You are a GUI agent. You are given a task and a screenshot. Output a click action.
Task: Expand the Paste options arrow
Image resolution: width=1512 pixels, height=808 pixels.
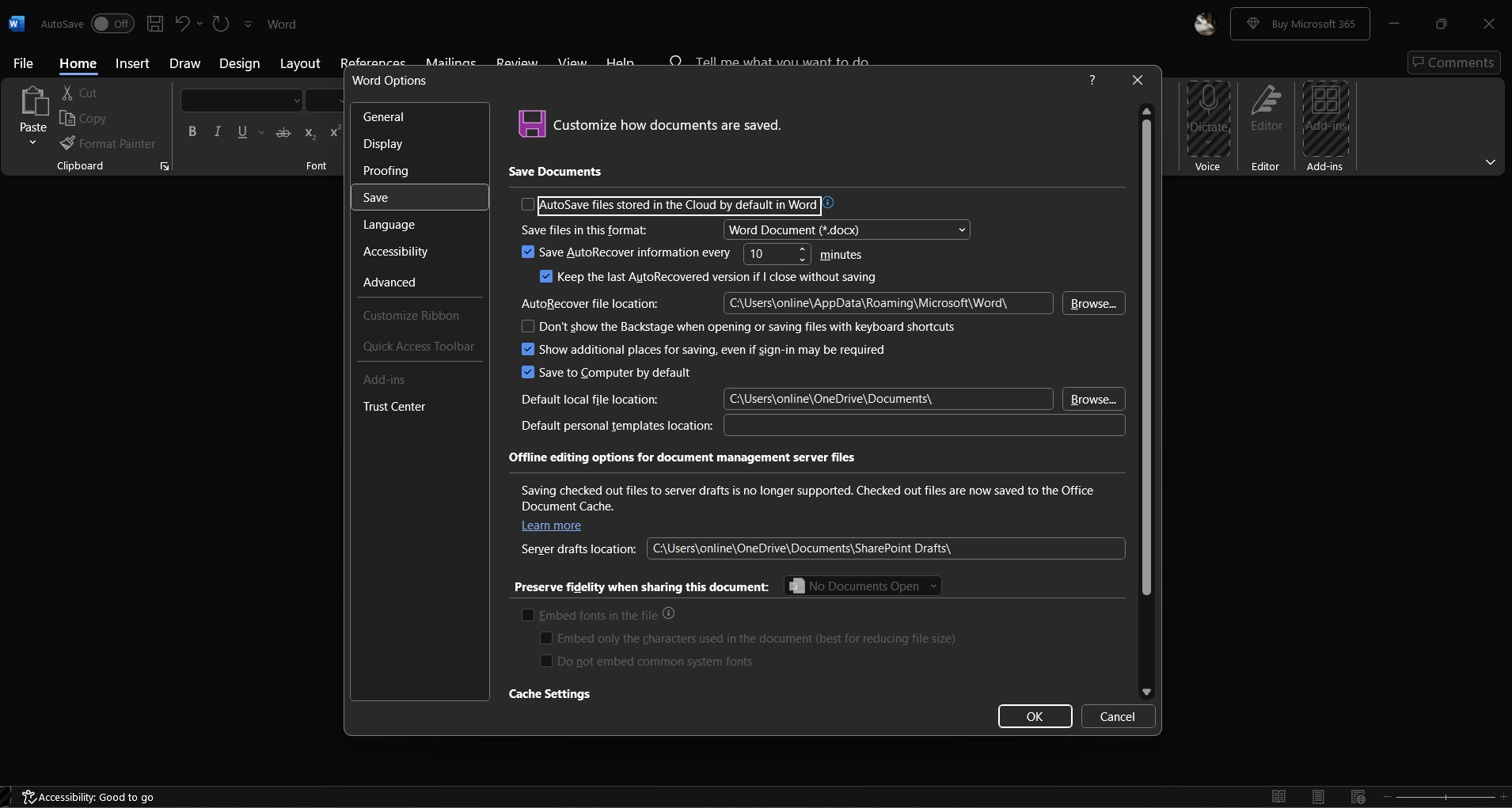point(32,143)
